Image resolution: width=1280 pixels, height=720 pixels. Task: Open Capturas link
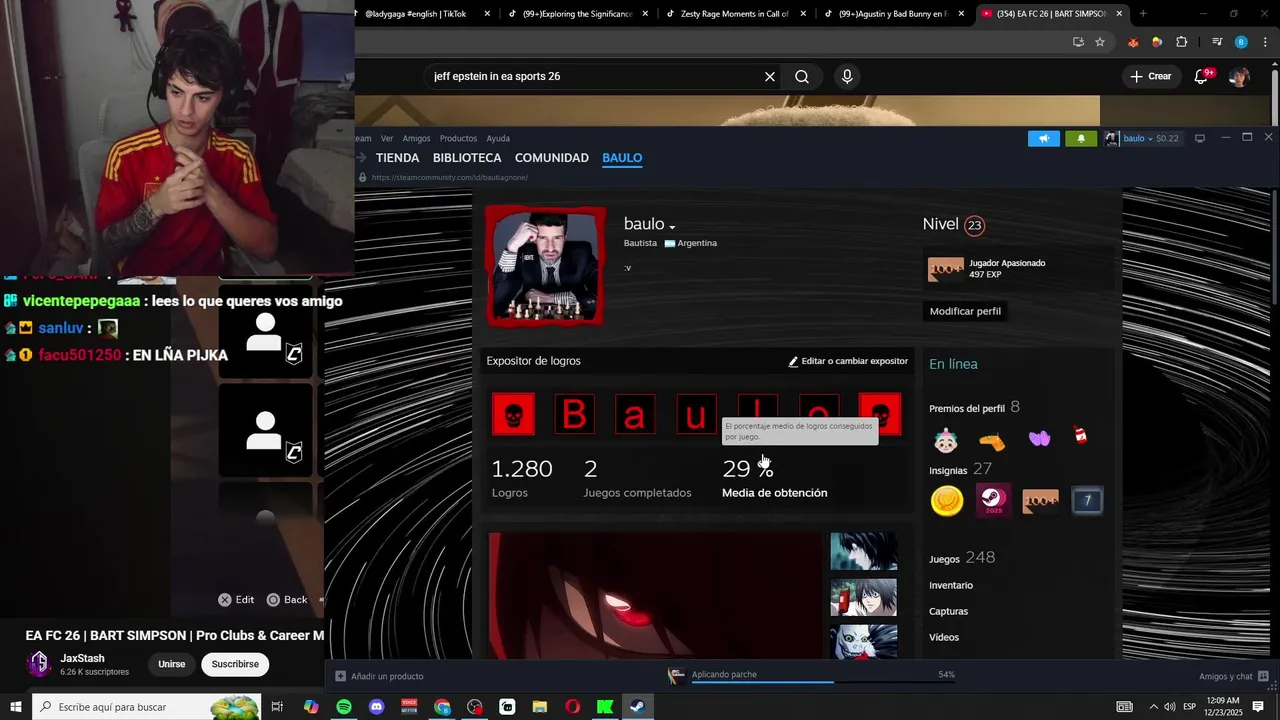pyautogui.click(x=948, y=611)
